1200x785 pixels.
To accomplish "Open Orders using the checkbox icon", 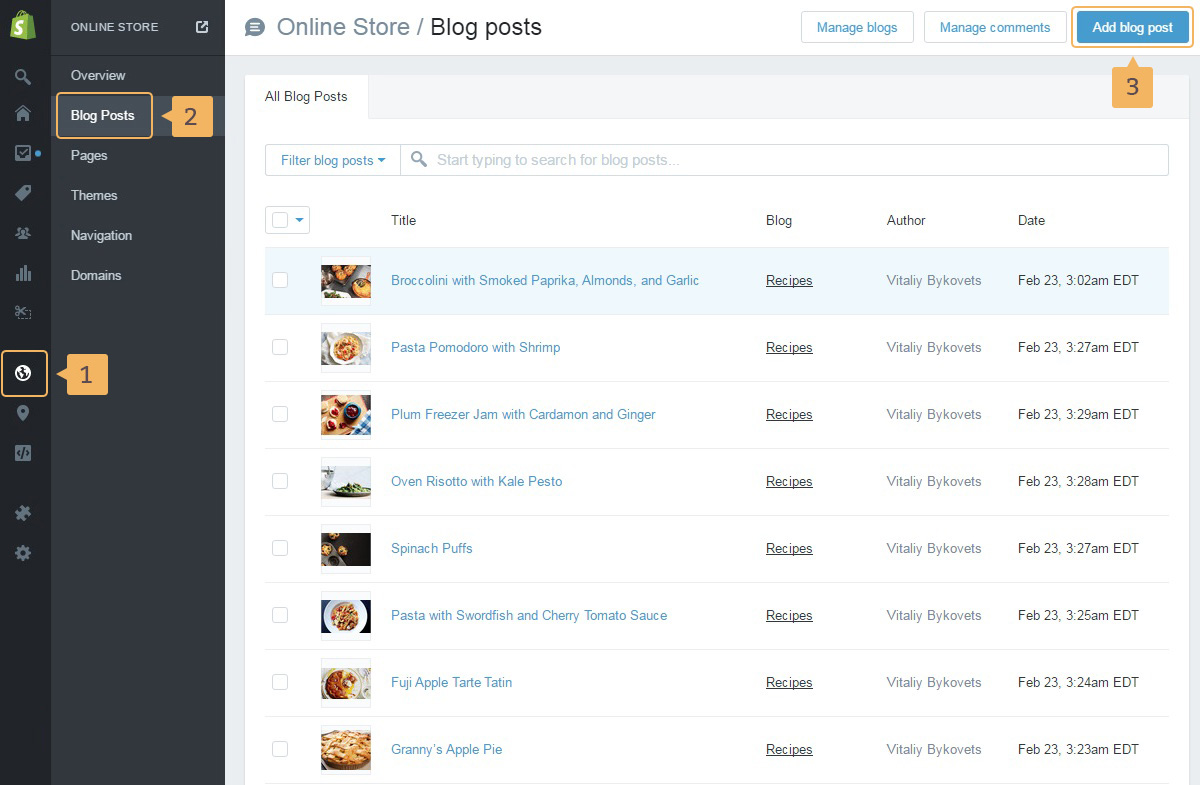I will coord(23,153).
